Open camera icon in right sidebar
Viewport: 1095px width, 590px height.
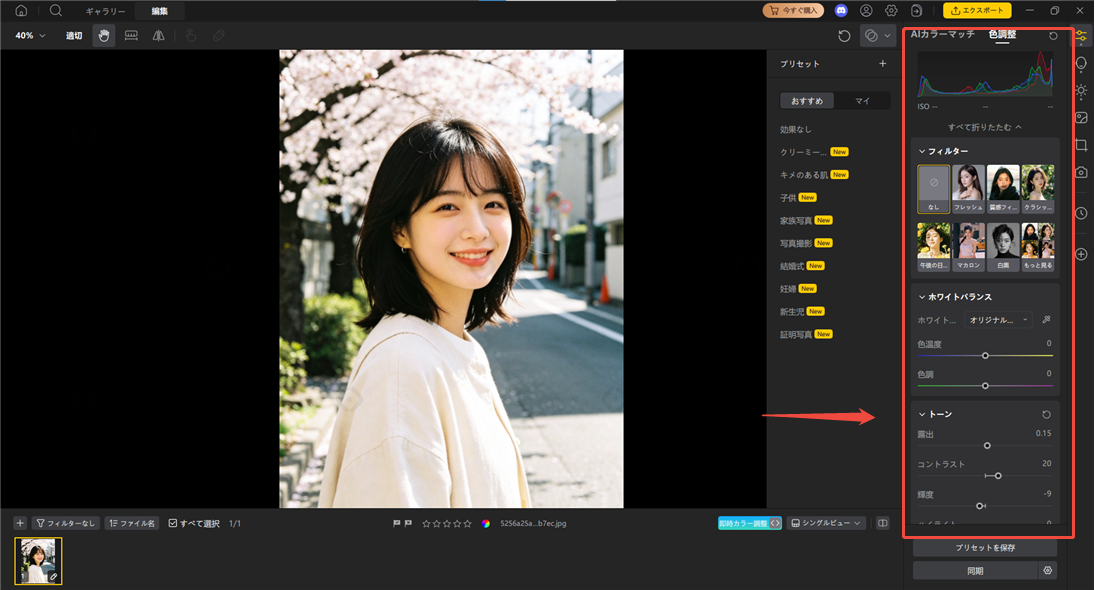(x=1081, y=172)
